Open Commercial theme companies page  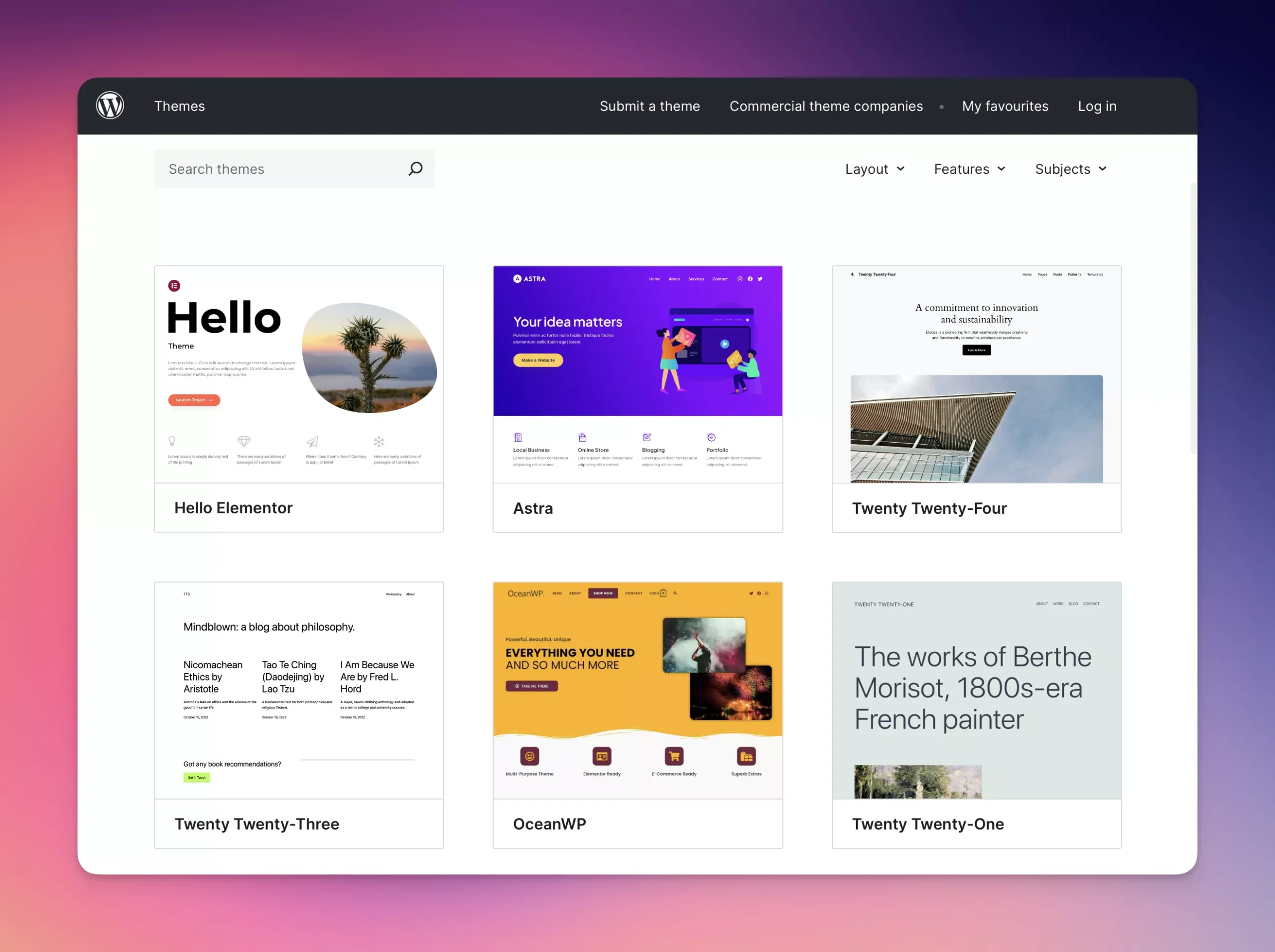click(826, 107)
